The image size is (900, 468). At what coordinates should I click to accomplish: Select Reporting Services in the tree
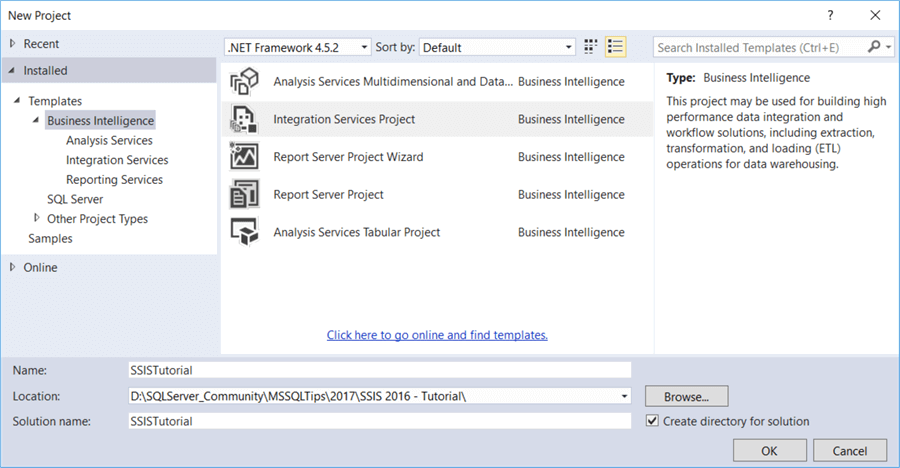tap(114, 180)
